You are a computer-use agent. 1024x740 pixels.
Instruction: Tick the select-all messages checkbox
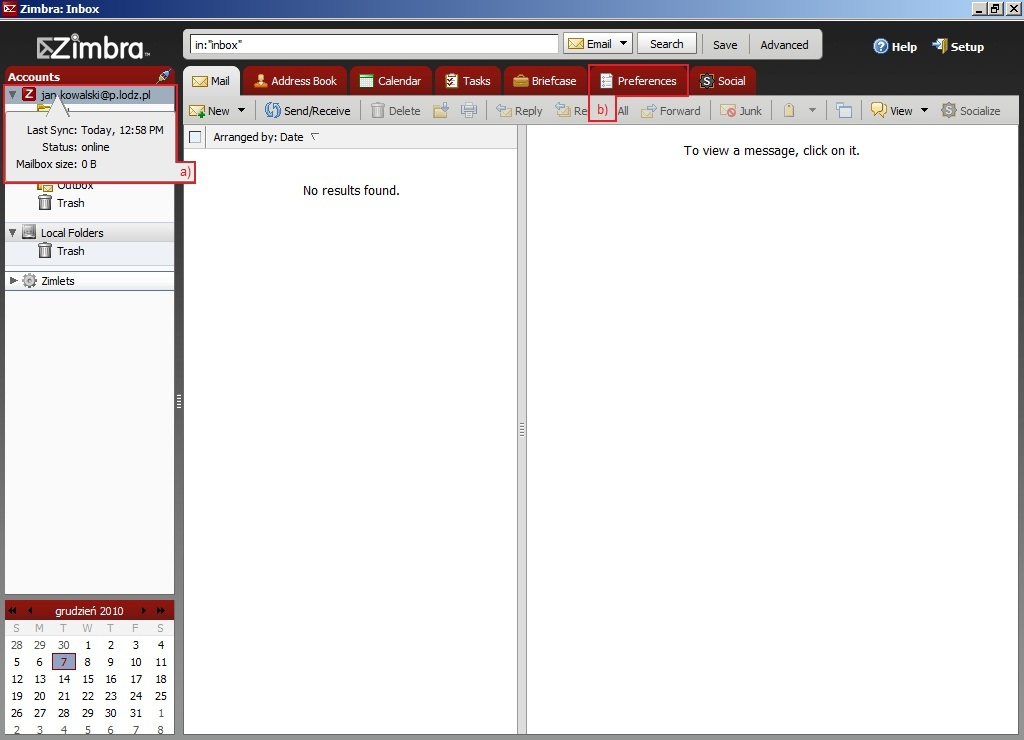(195, 137)
